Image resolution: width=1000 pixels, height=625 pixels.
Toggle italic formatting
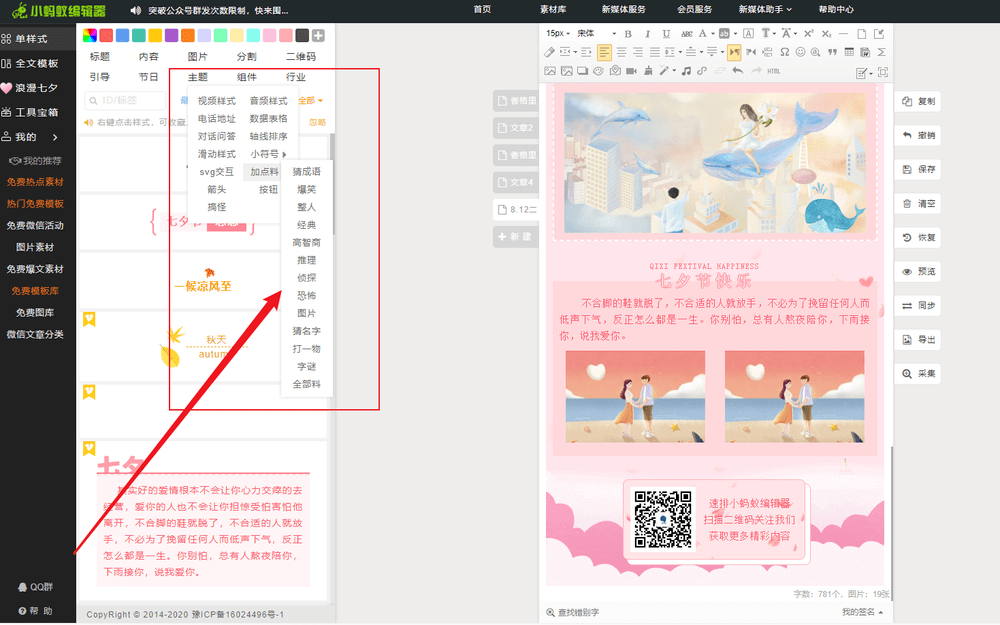(647, 34)
